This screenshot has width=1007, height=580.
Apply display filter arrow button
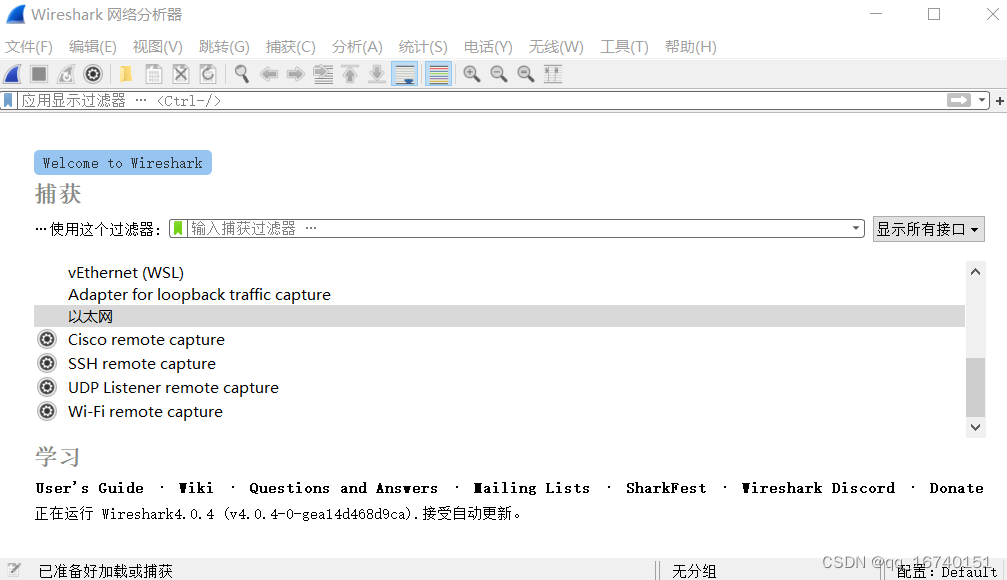click(x=959, y=101)
